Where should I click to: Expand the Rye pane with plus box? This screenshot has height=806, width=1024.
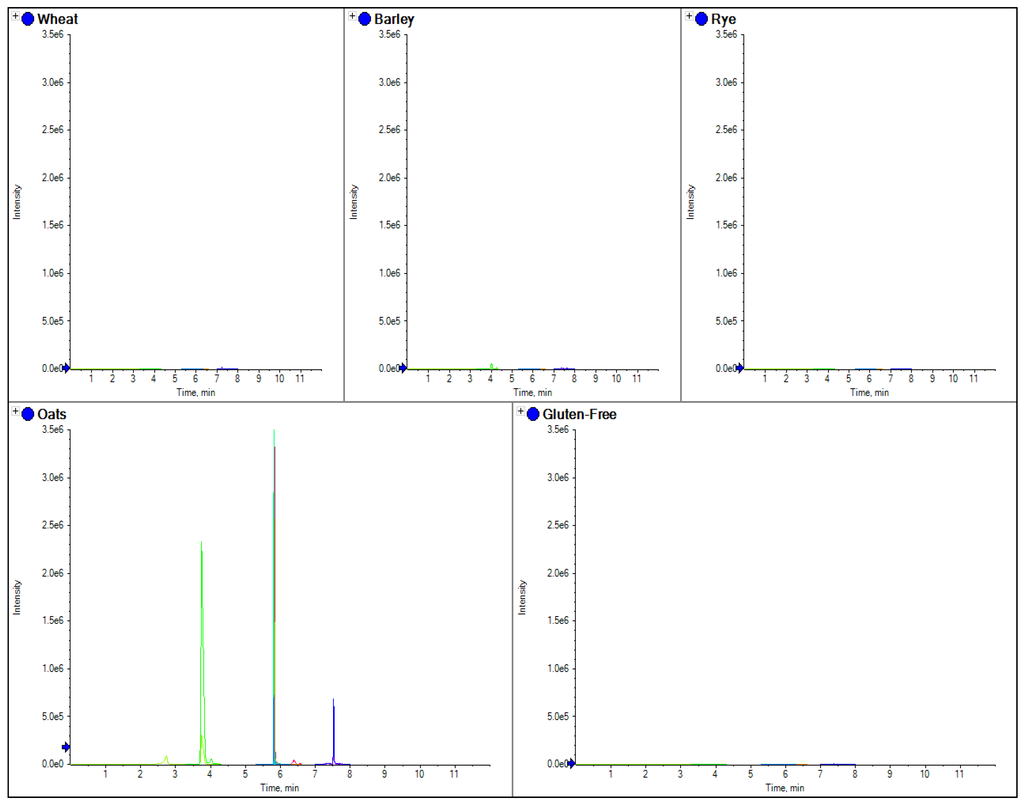point(689,18)
